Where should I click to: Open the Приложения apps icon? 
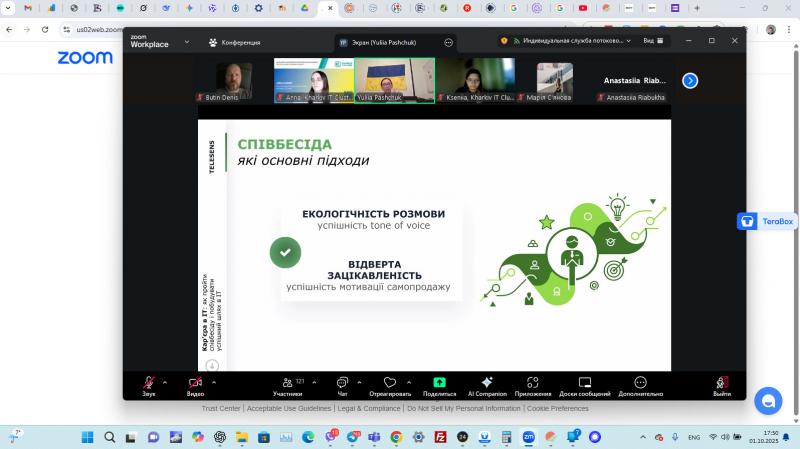tap(533, 383)
